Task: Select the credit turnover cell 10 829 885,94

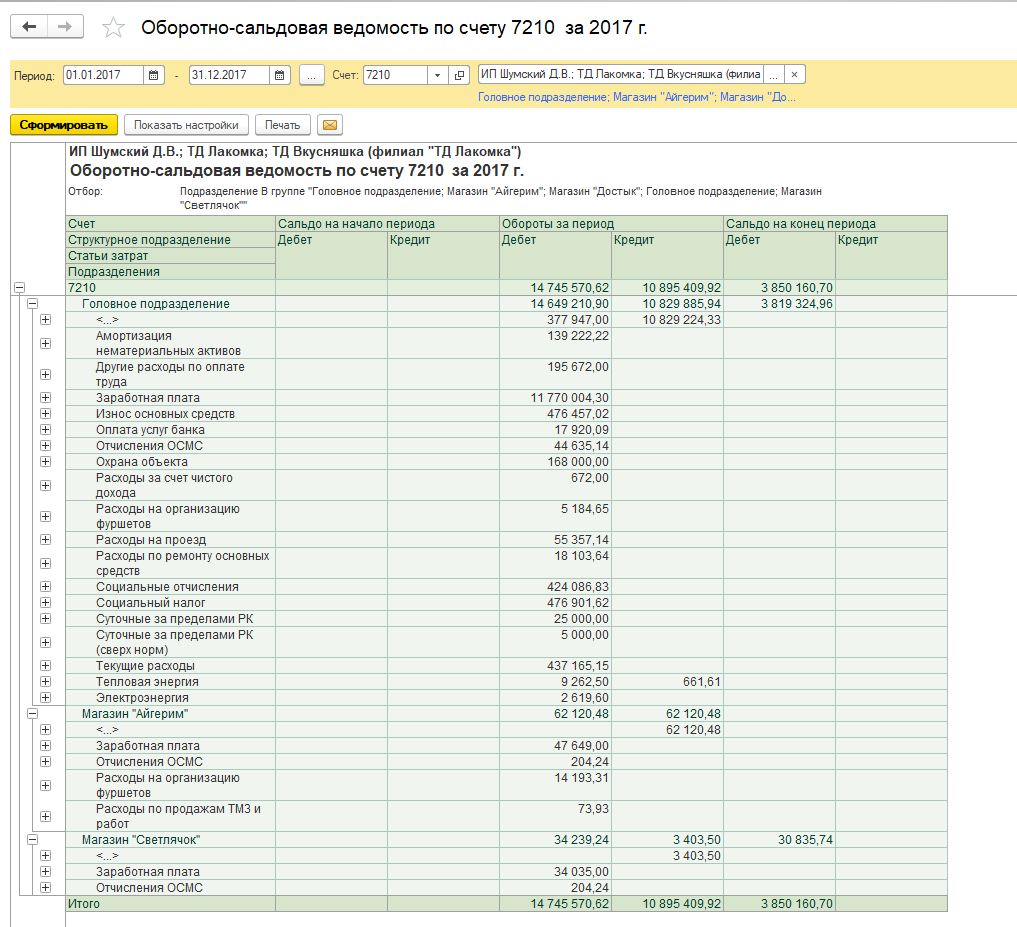Action: [667, 304]
